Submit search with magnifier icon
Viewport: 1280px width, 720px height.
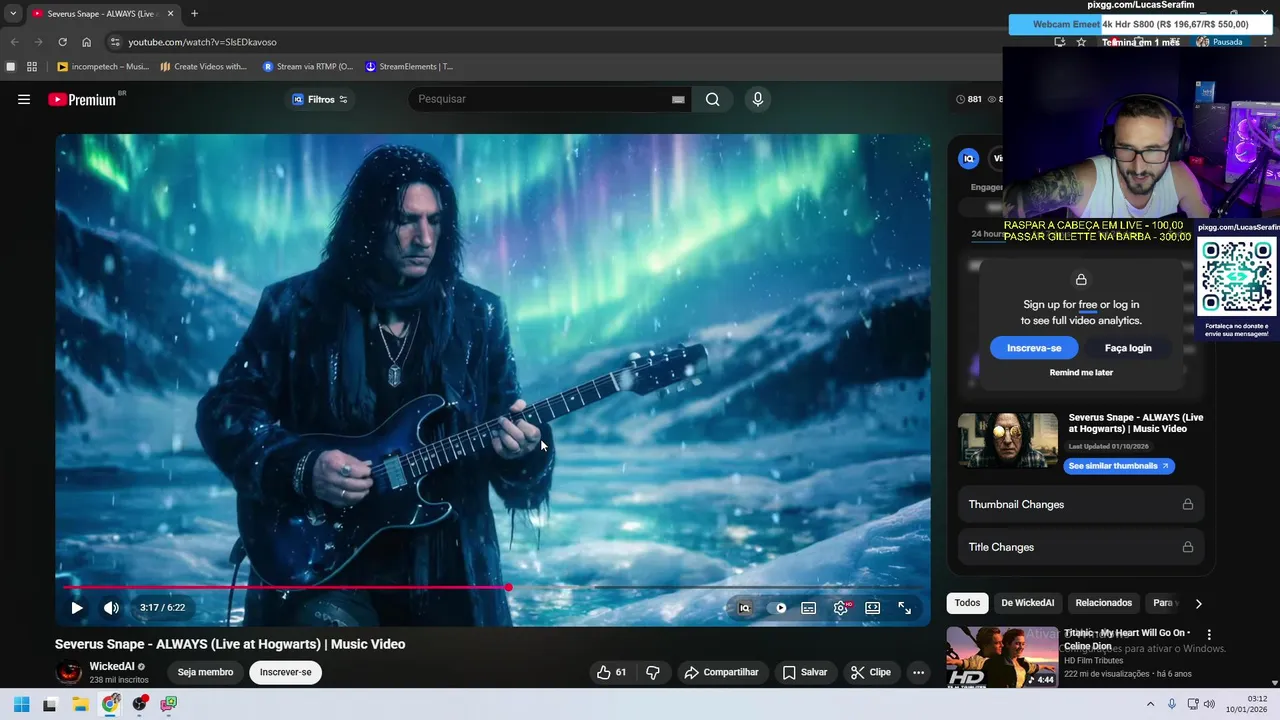(x=712, y=99)
